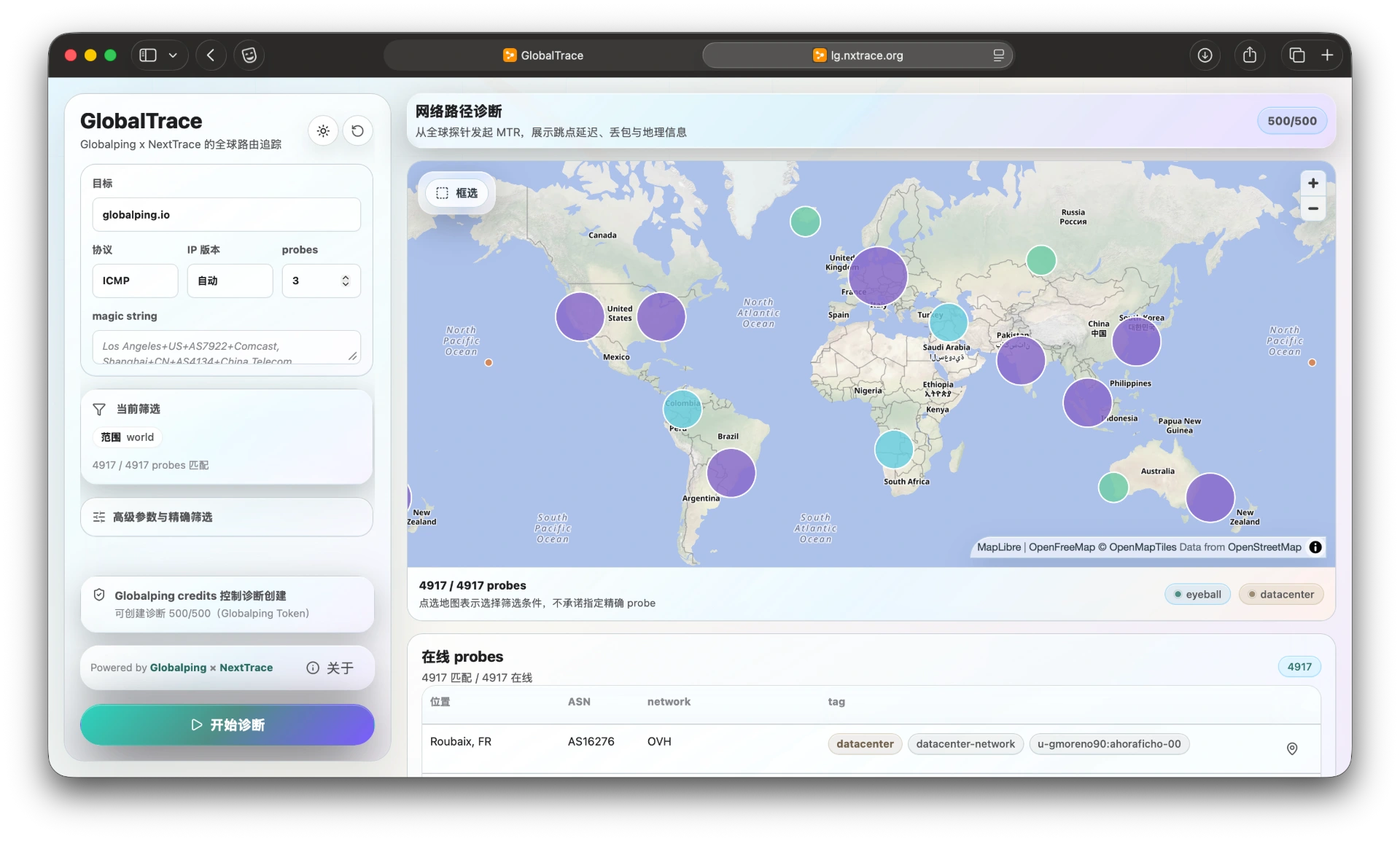The width and height of the screenshot is (1400, 841).
Task: Select the lg.nxtrace.org browser tab
Action: (x=857, y=55)
